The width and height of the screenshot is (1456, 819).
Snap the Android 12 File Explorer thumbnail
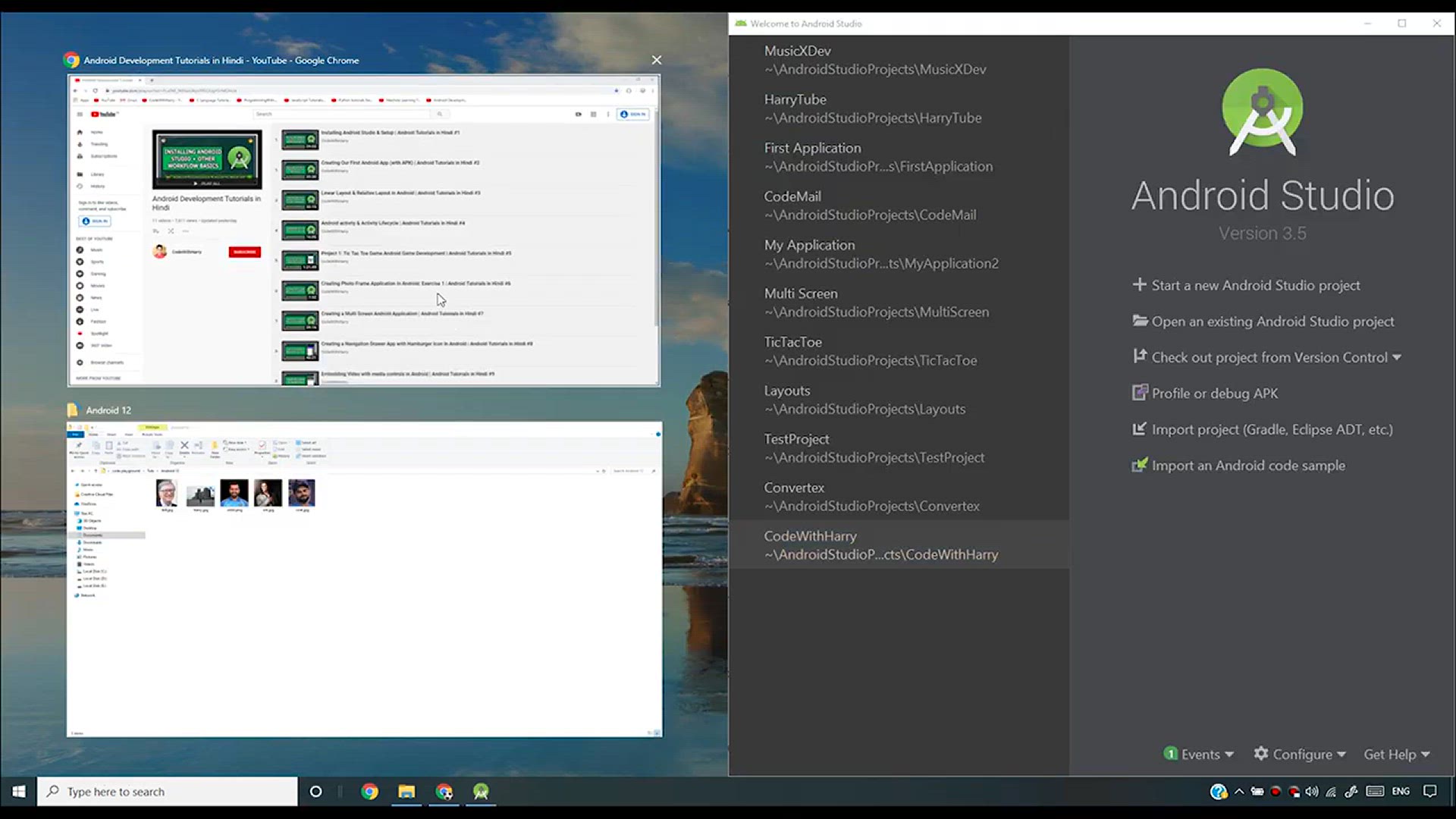364,579
